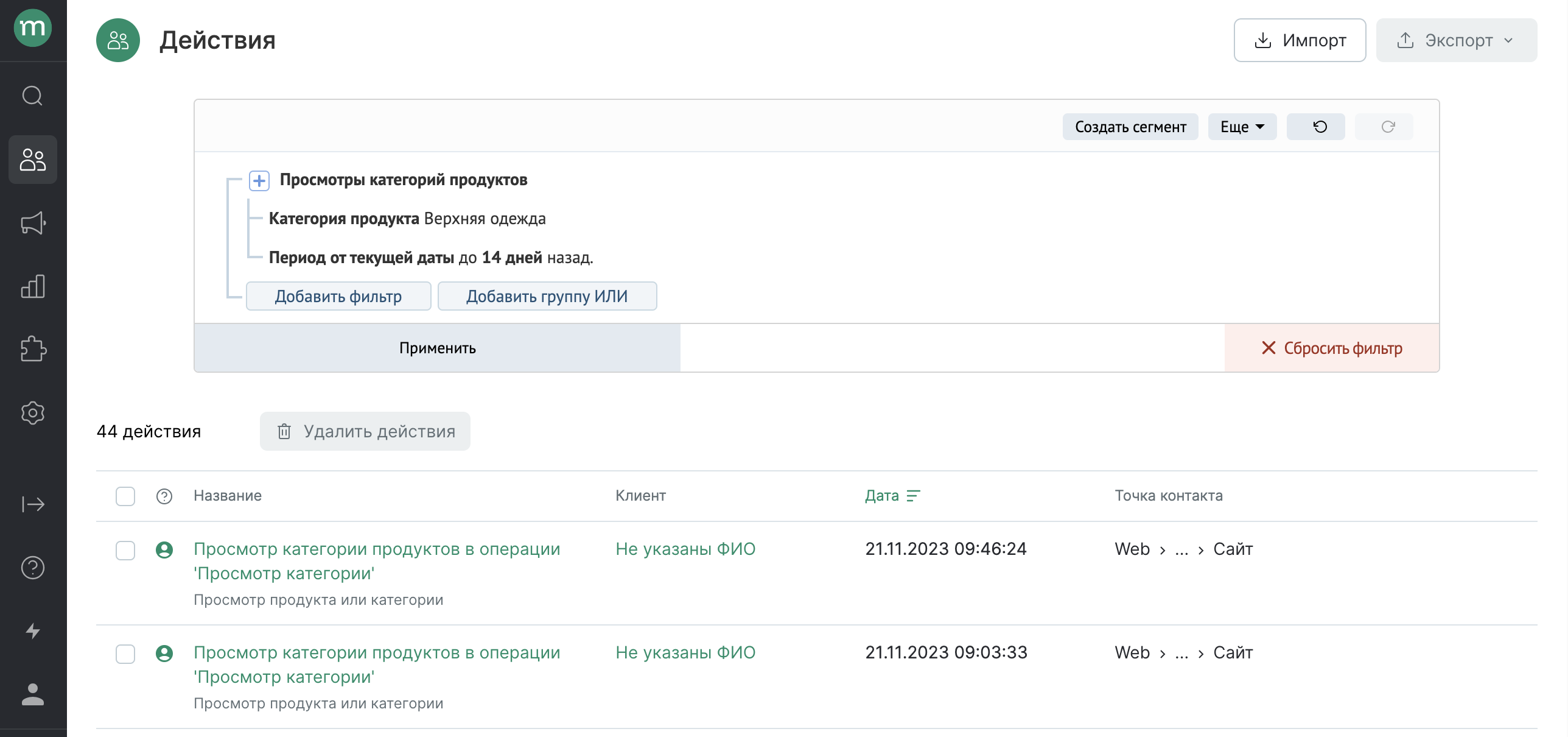
Task: Click Сайт in the 09:46:24 row
Action: pyautogui.click(x=1233, y=549)
